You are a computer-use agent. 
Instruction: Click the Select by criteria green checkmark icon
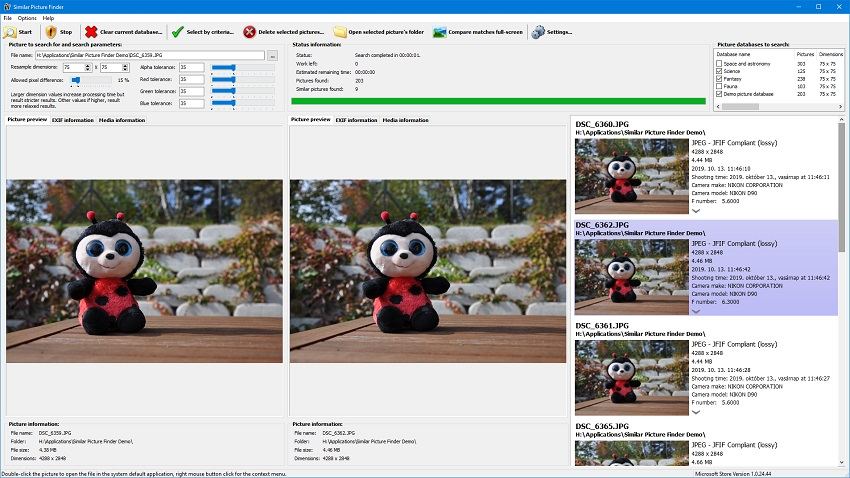coord(177,32)
